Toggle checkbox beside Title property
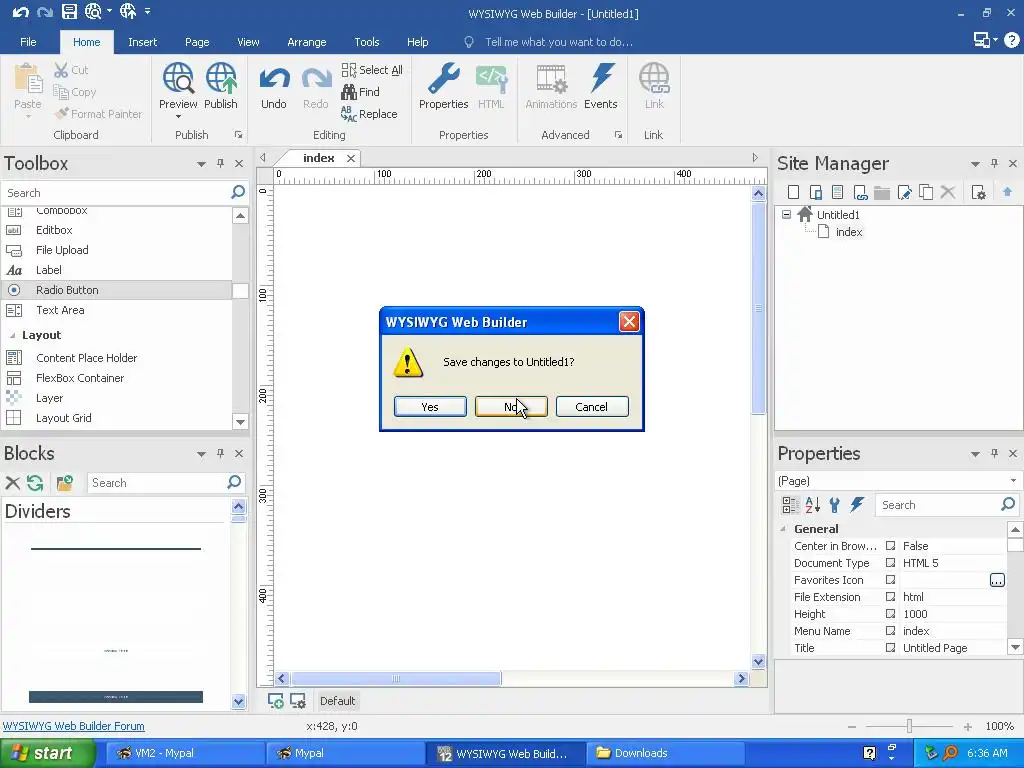 tap(890, 648)
